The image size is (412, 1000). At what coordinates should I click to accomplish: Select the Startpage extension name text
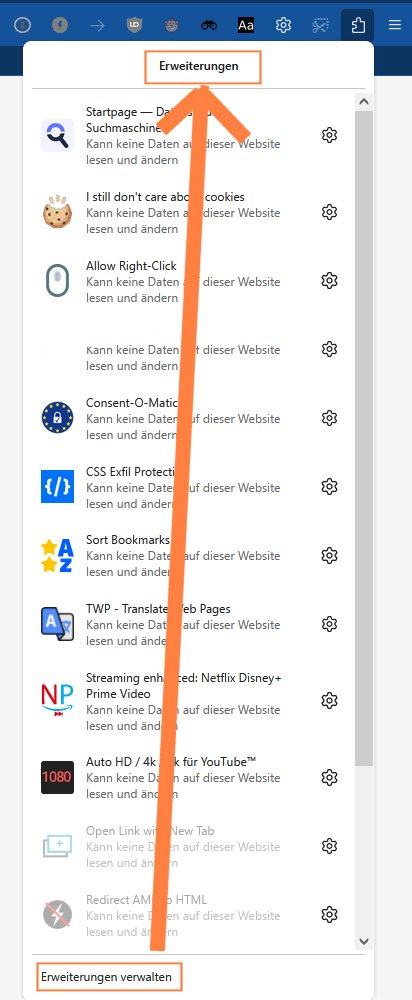(x=147, y=120)
